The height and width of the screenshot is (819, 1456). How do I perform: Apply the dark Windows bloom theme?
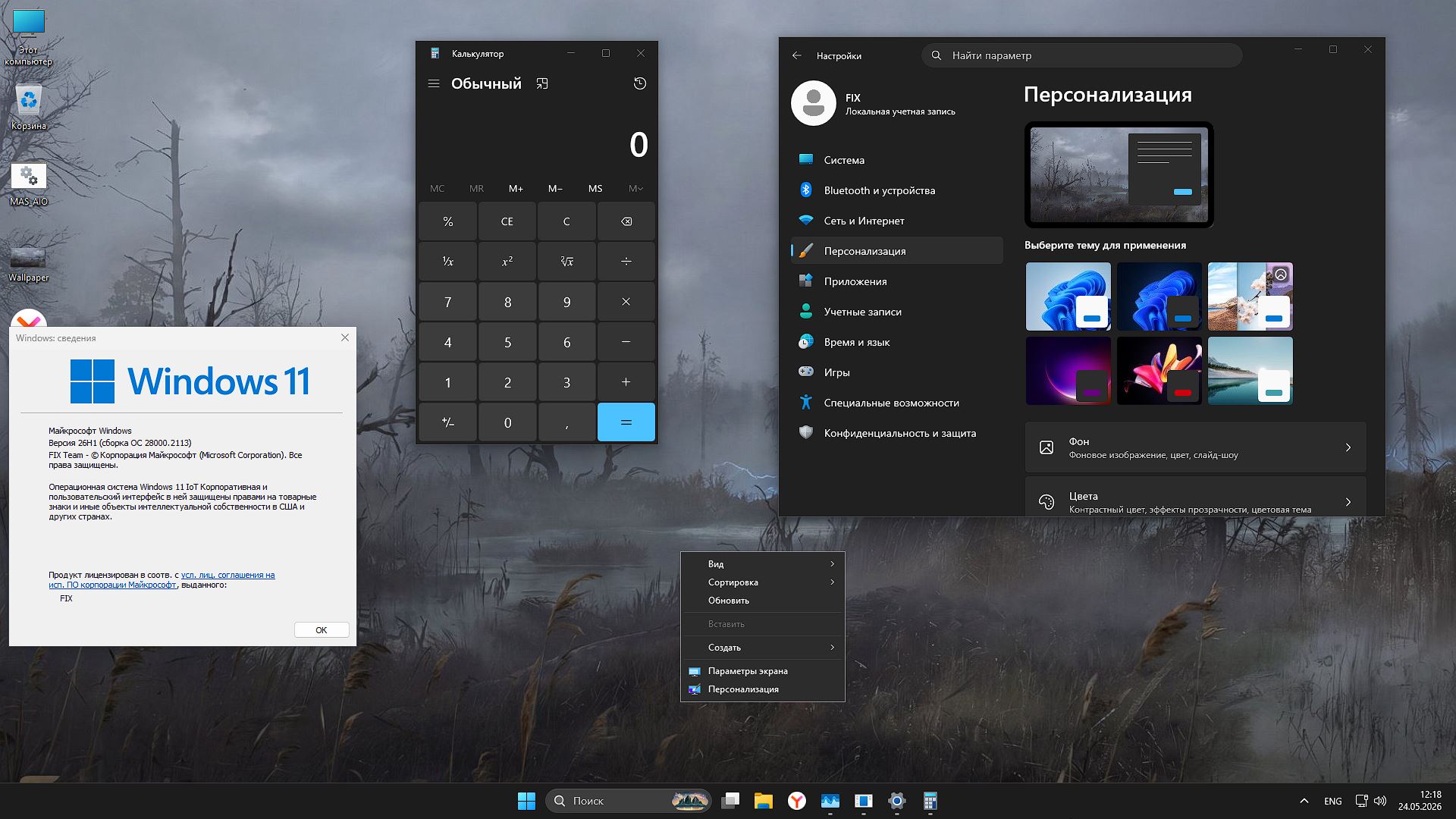(x=1159, y=297)
